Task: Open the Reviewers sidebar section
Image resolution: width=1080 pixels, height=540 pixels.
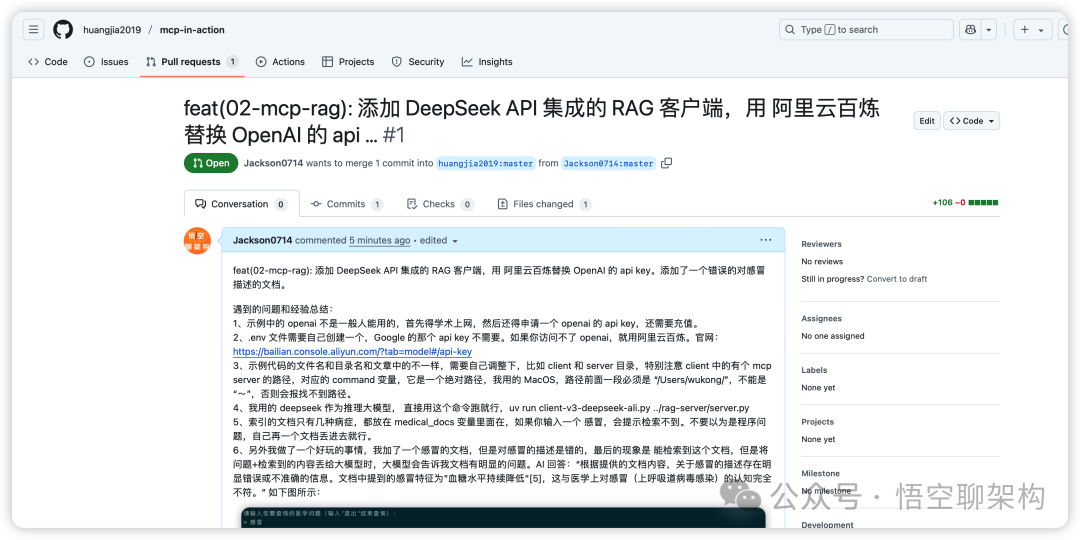Action: 821,244
